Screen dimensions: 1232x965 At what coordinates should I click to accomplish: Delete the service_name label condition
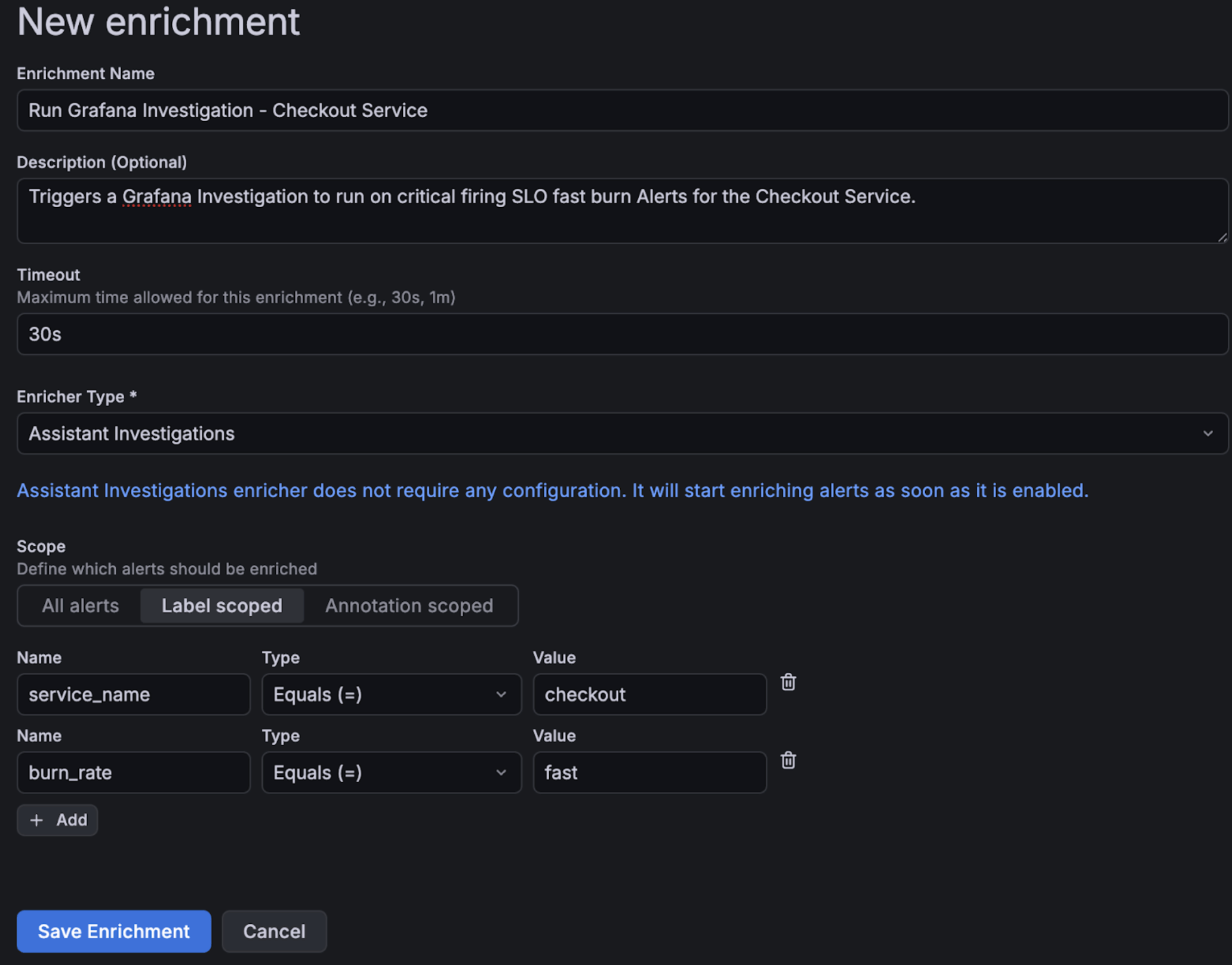tap(788, 683)
